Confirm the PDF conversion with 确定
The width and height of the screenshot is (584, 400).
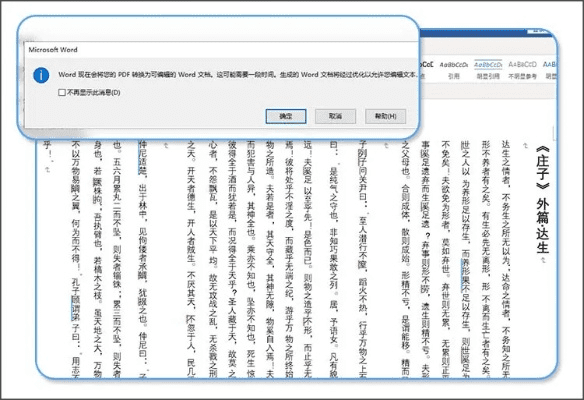[x=286, y=116]
